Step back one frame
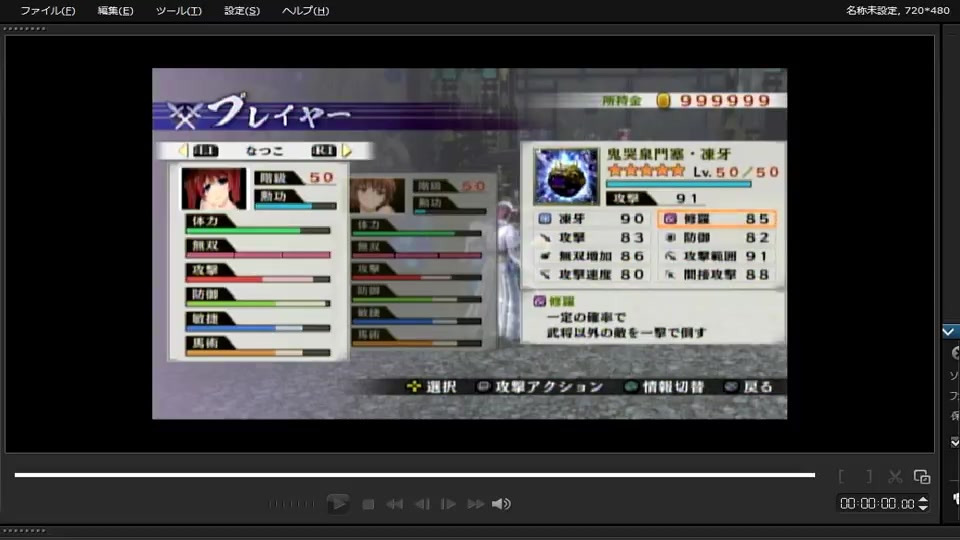 [422, 504]
